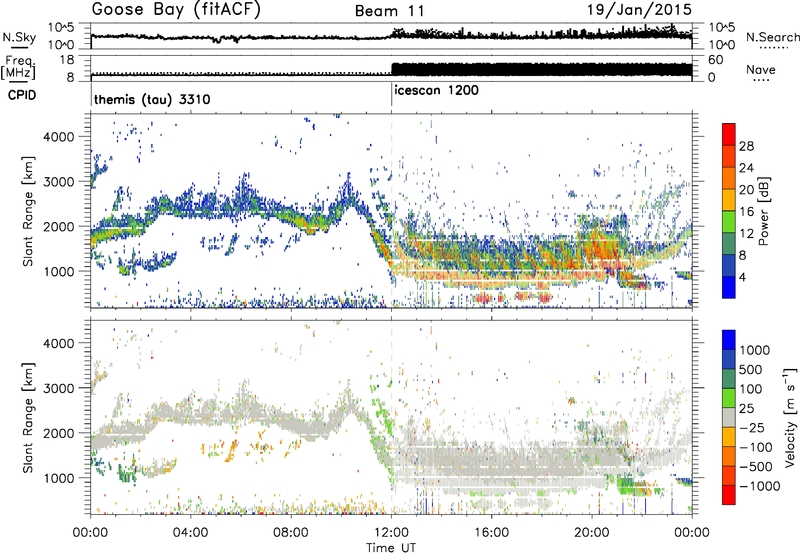Click the '4000' tick on the power panel
Viewport: 800px width, 554px height.
click(58, 137)
